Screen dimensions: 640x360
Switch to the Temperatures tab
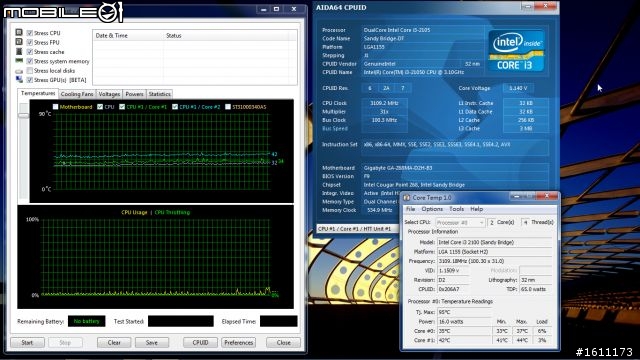[38, 93]
